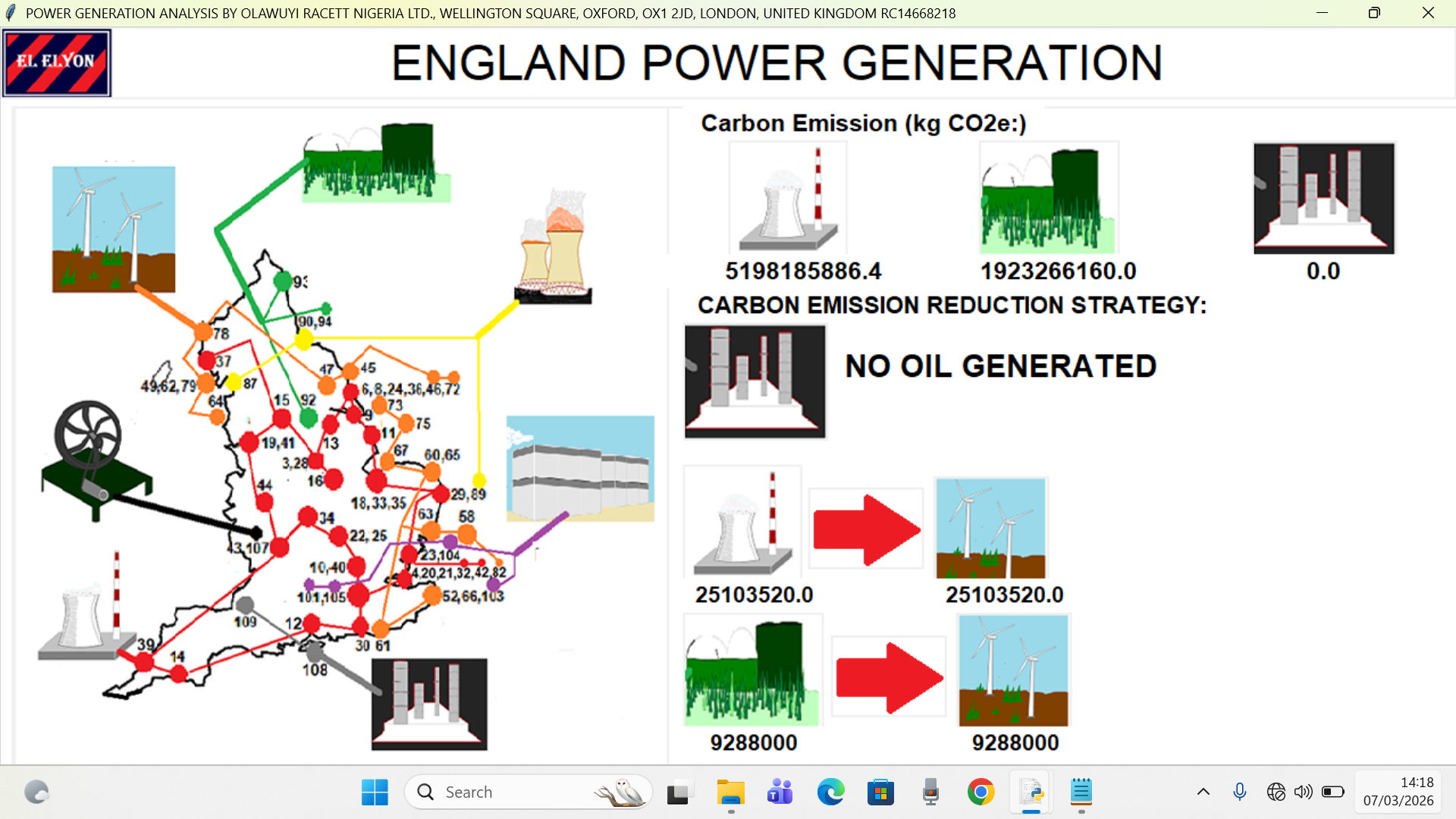1456x819 pixels.
Task: Click red arrow in coal-to-wind row
Action: point(866,529)
